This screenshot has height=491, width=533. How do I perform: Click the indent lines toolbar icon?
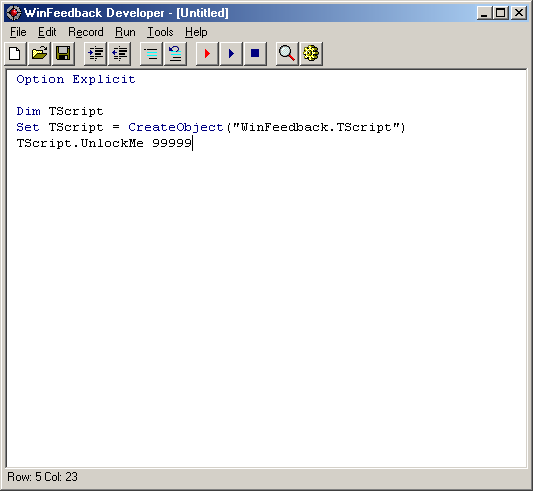[95, 54]
